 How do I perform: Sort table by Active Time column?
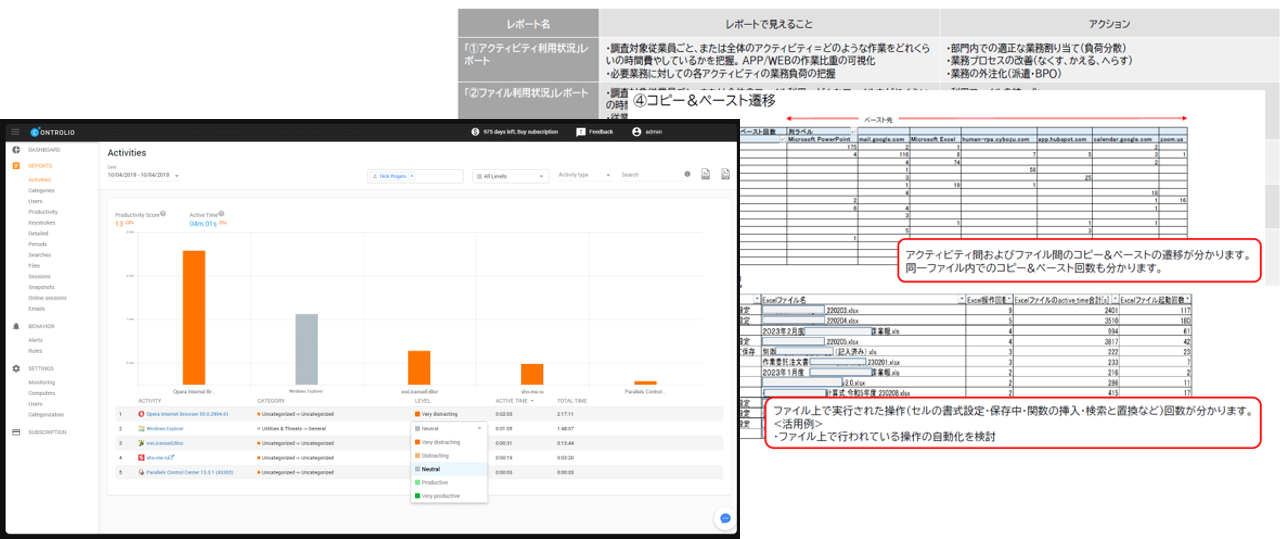[515, 400]
